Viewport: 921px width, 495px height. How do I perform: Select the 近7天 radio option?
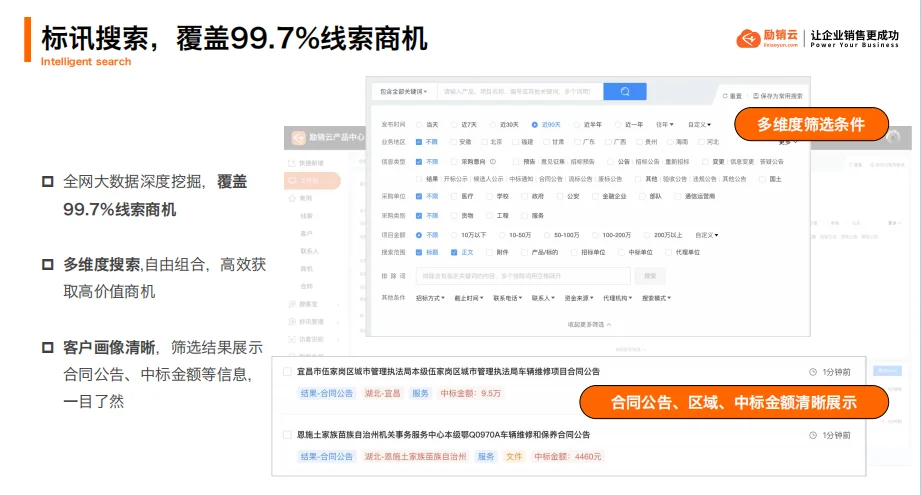pos(453,124)
